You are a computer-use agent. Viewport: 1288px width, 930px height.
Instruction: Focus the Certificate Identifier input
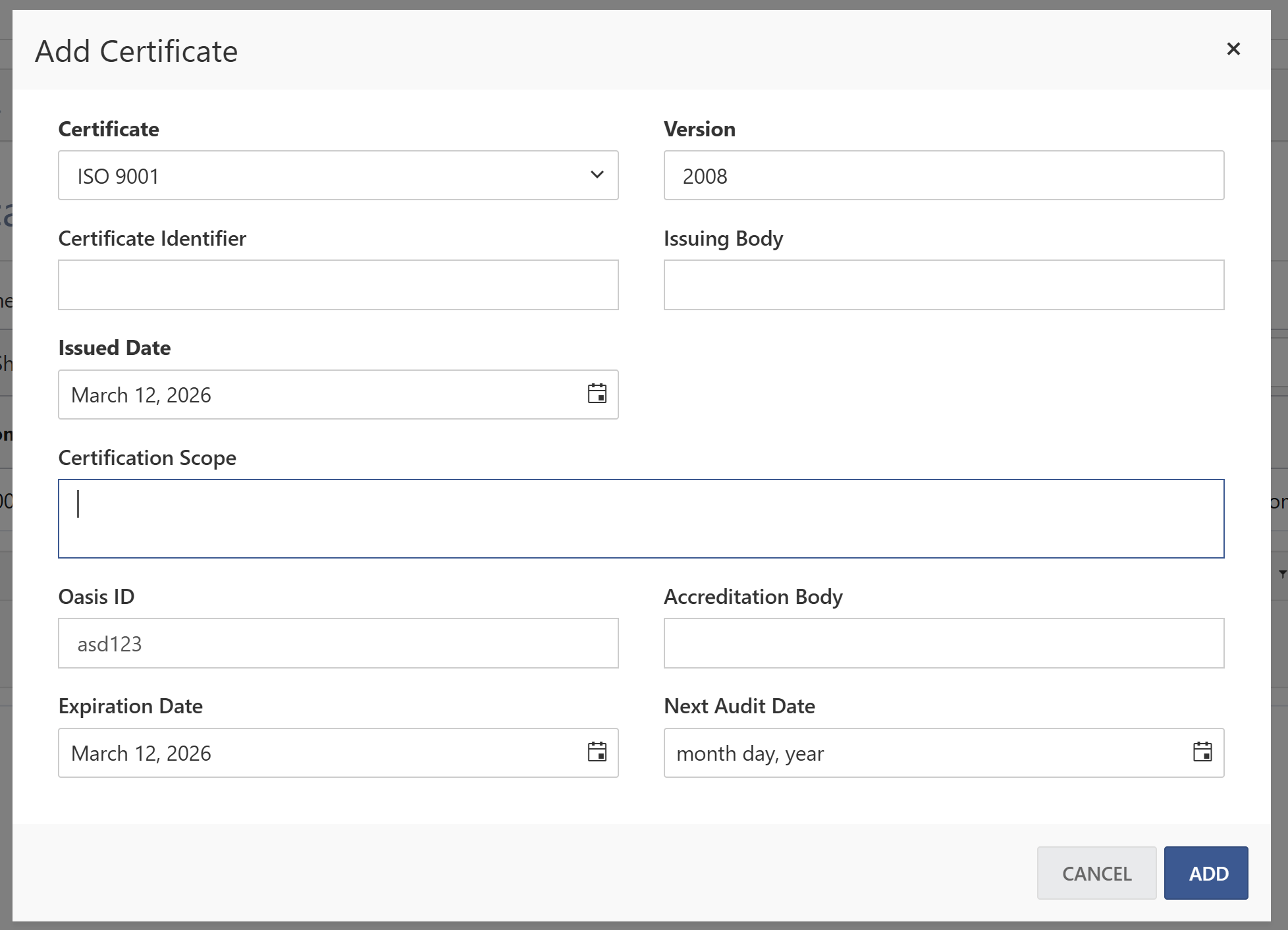pyautogui.click(x=338, y=285)
